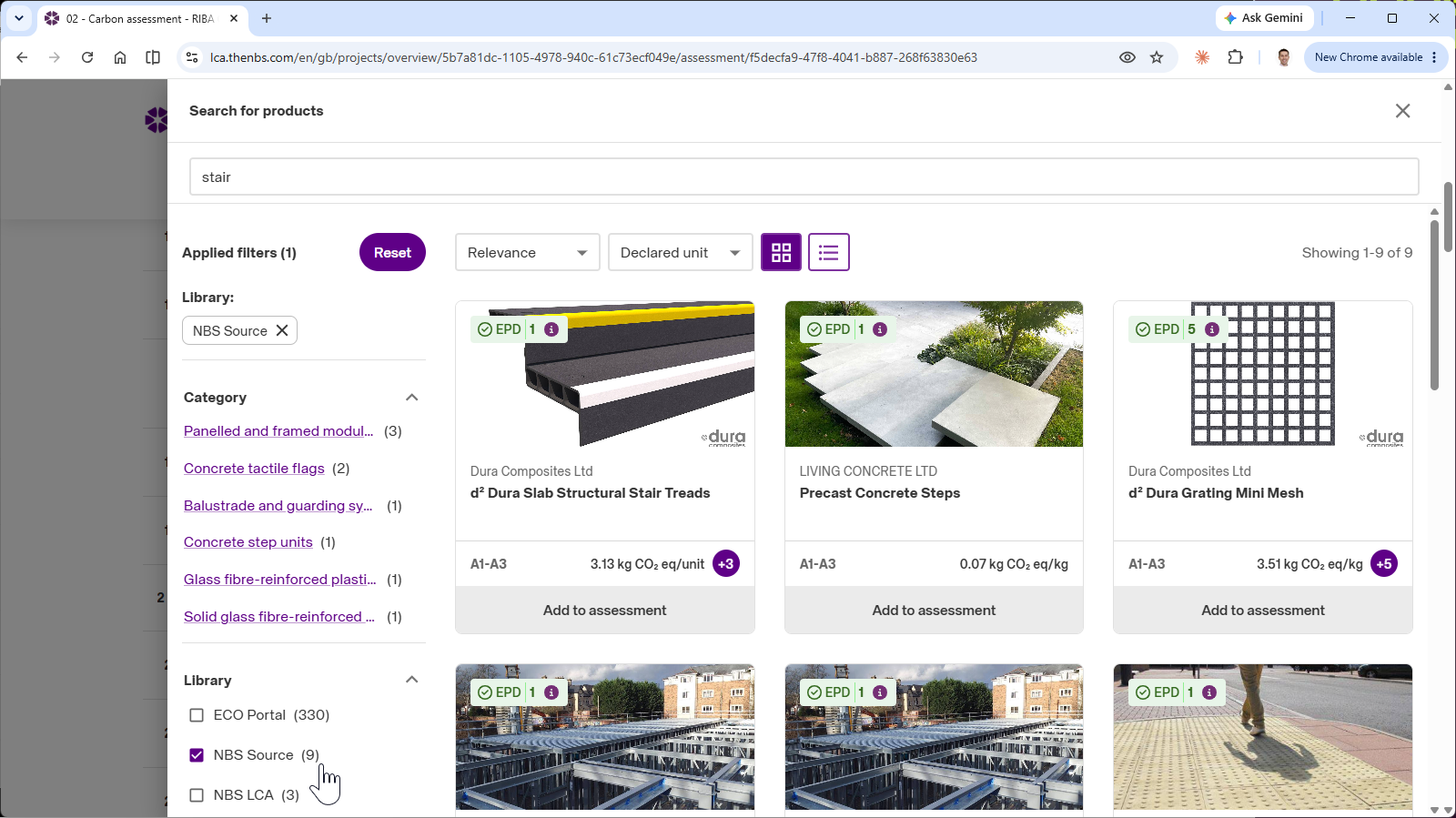
Task: Collapse the Category filter section
Action: 412,398
